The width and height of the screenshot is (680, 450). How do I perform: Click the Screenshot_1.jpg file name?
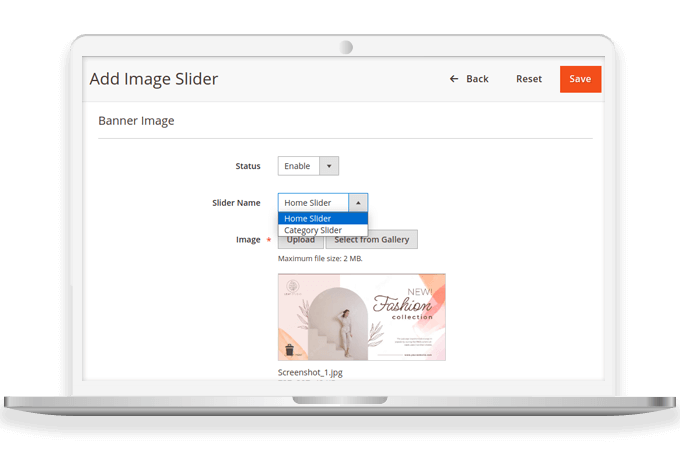pos(310,372)
